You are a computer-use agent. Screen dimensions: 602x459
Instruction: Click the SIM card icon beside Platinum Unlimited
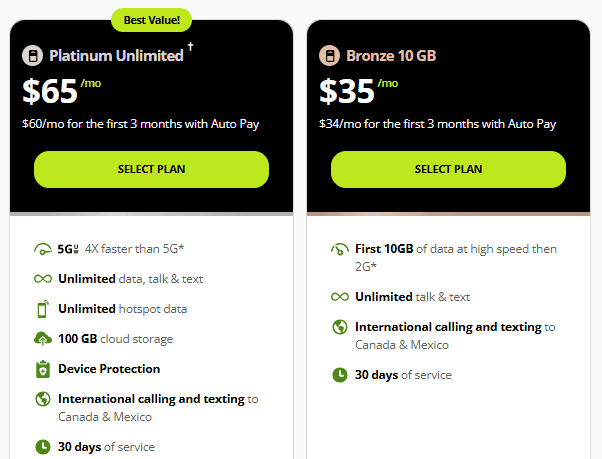click(x=32, y=56)
